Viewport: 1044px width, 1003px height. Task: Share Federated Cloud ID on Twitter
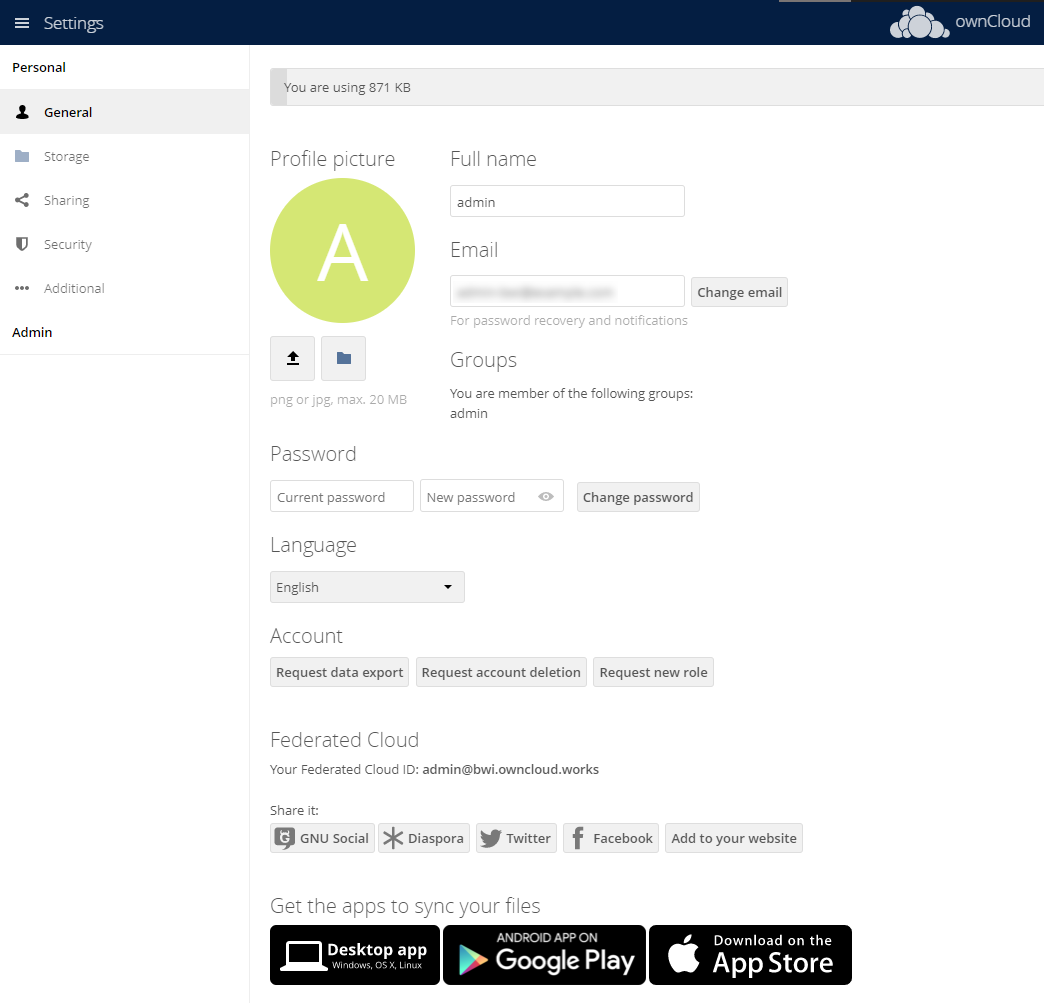[x=516, y=838]
